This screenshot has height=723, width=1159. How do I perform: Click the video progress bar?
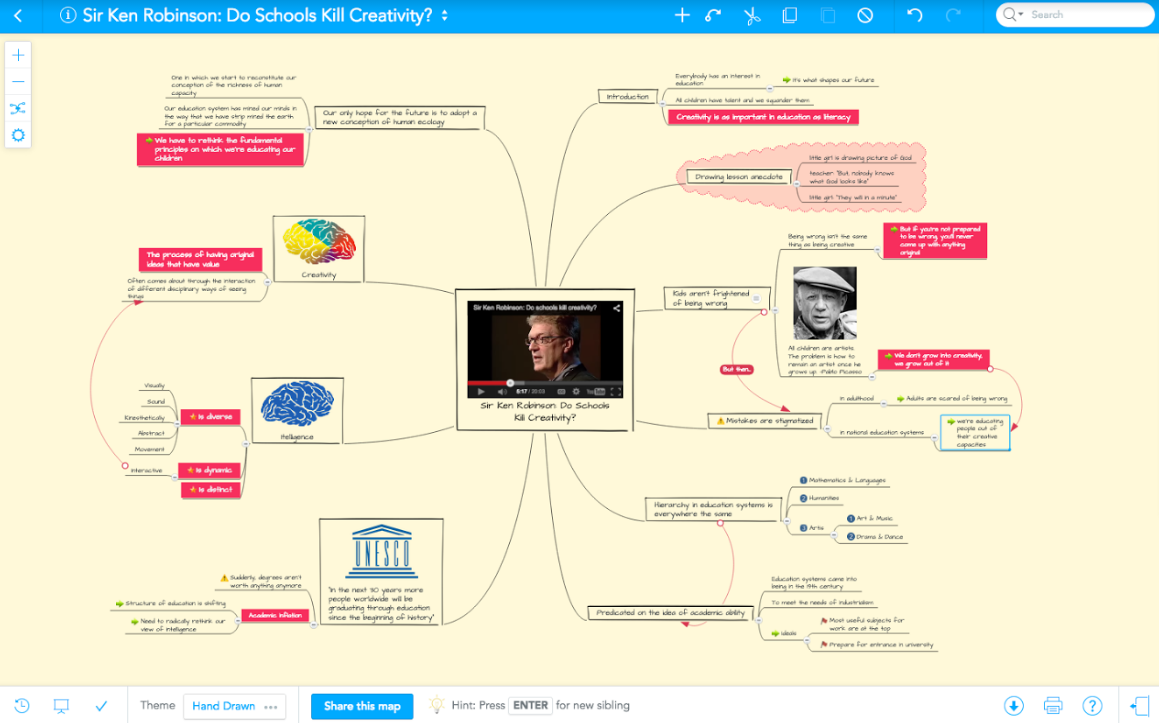(x=545, y=383)
